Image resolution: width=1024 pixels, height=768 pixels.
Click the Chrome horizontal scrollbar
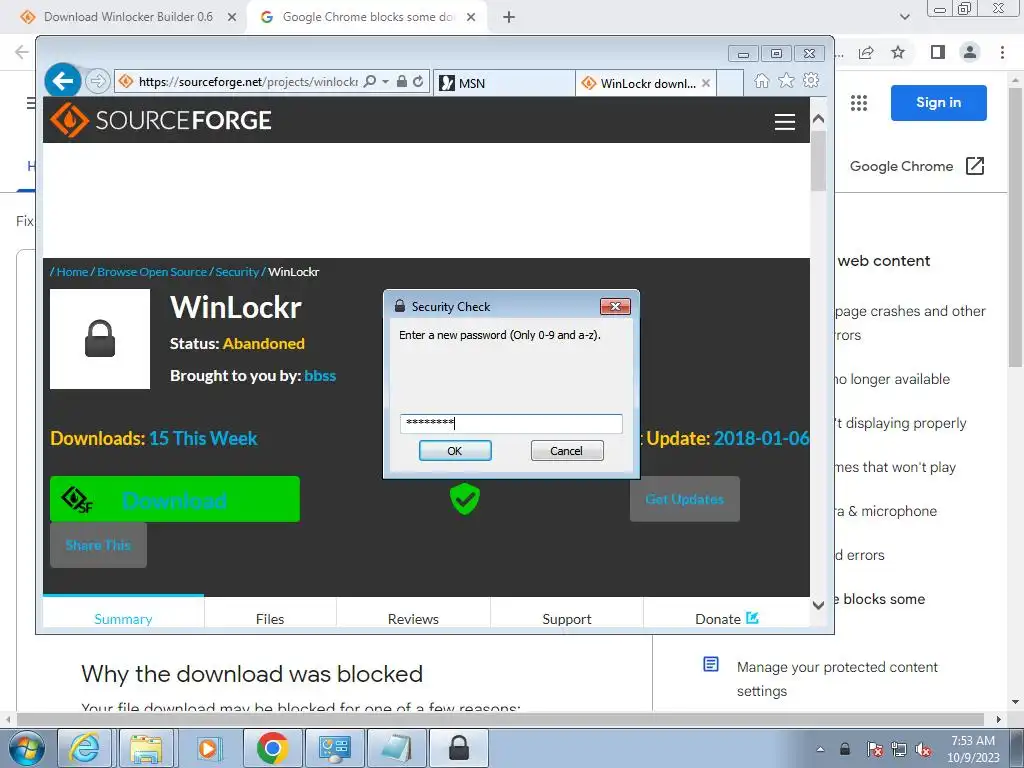500,719
